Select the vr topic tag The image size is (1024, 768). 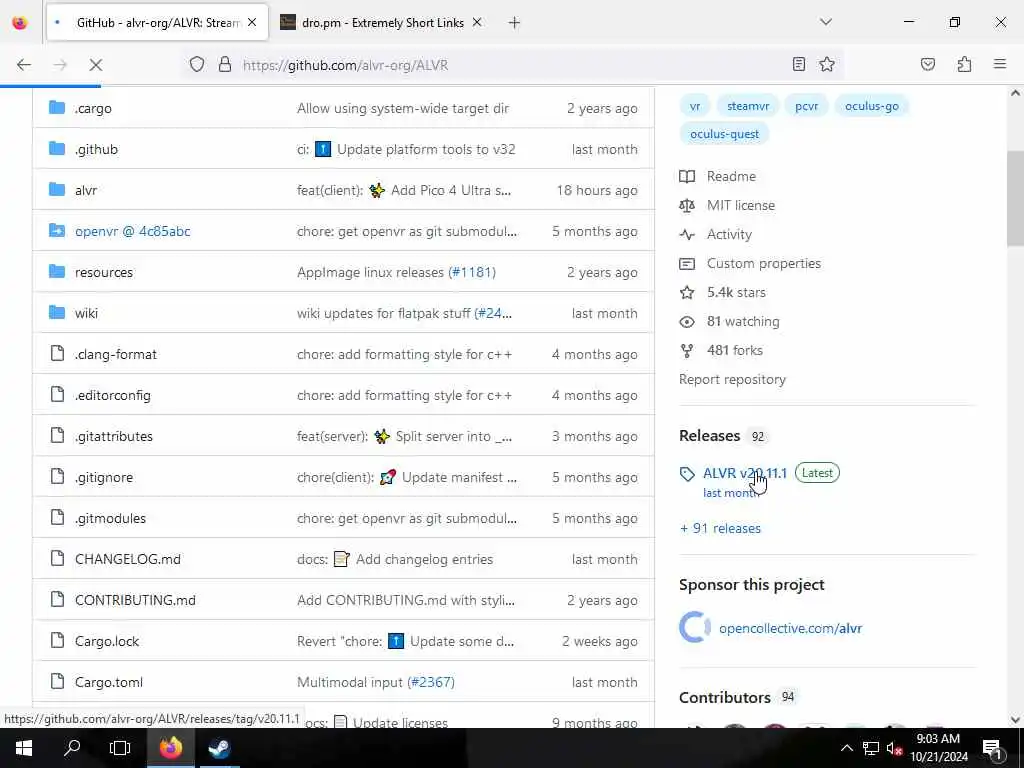tap(695, 106)
